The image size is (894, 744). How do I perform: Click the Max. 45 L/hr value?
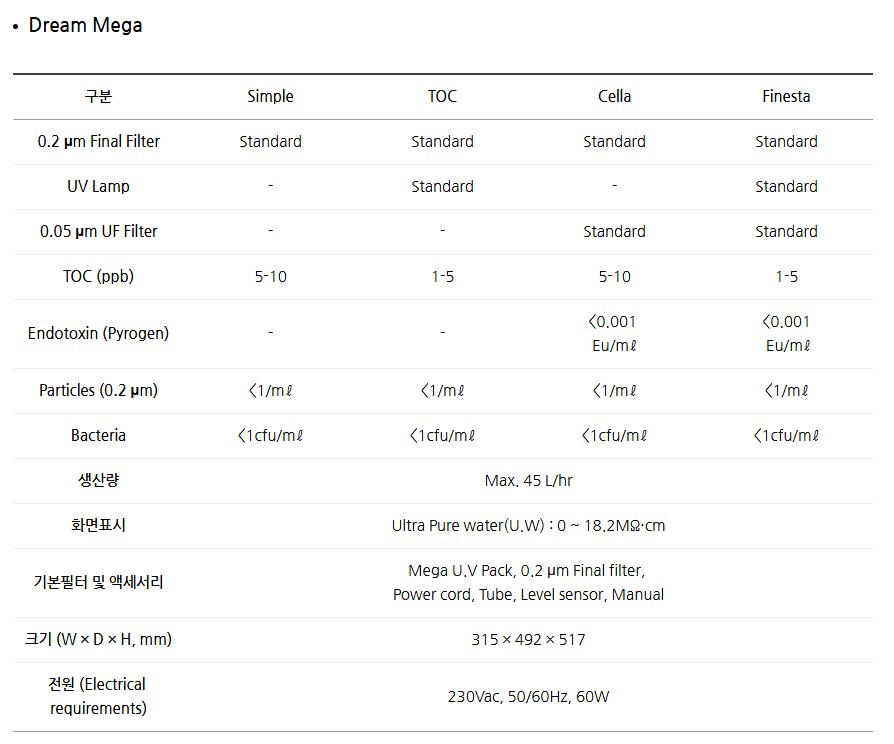coord(528,481)
